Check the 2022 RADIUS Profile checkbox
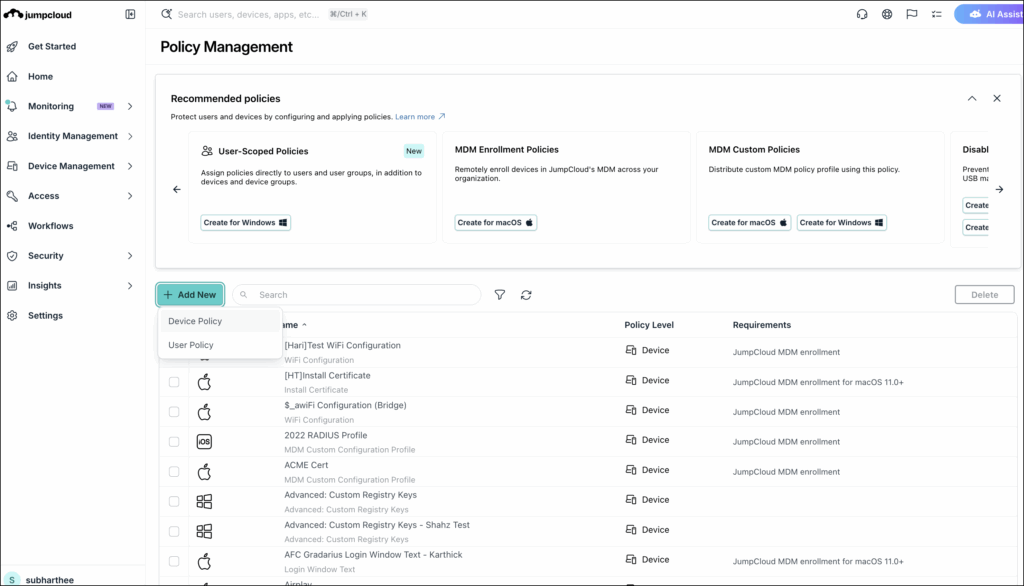 [x=174, y=442]
